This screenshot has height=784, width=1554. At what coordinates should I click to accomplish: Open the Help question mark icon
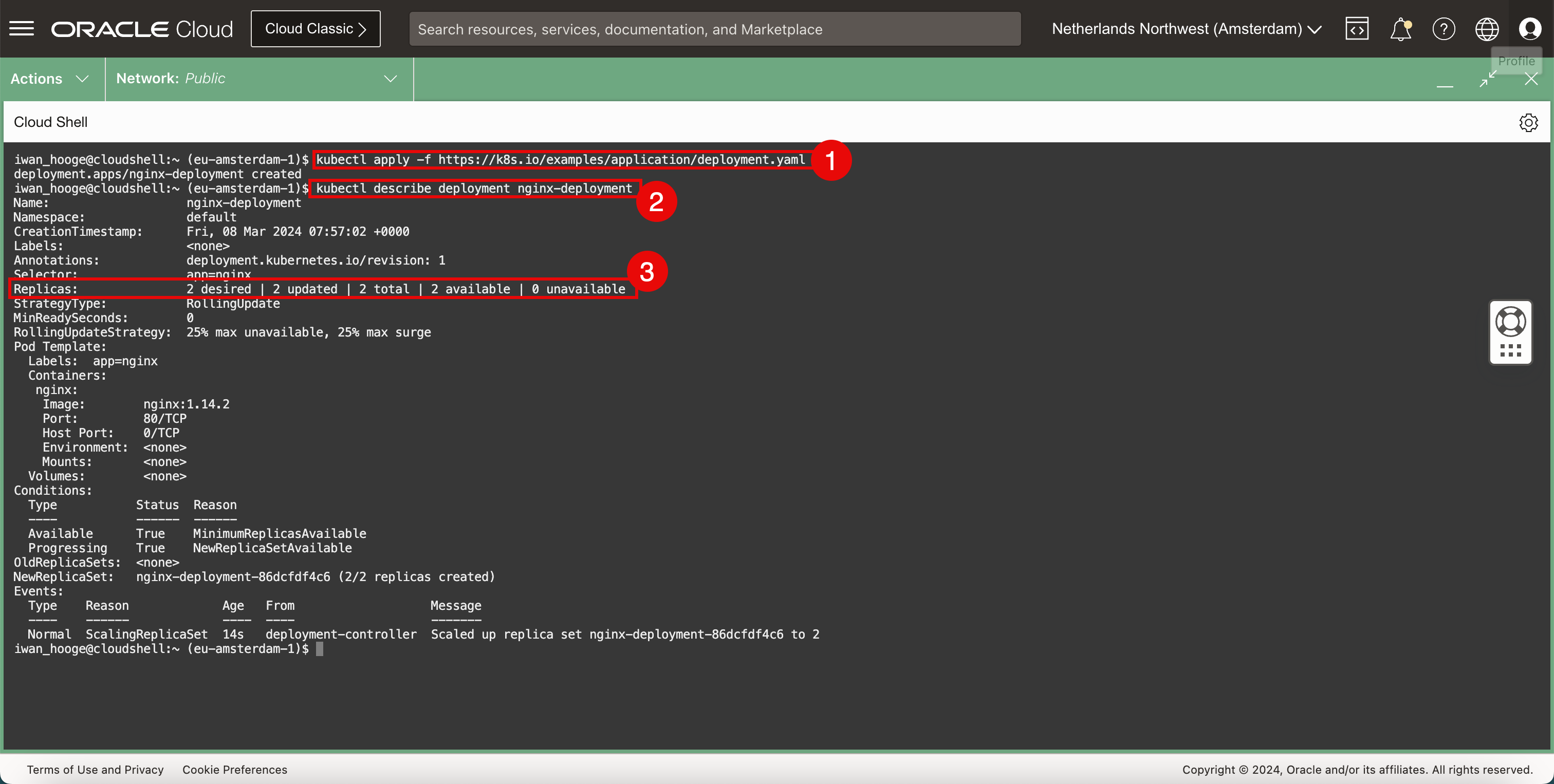click(1444, 28)
